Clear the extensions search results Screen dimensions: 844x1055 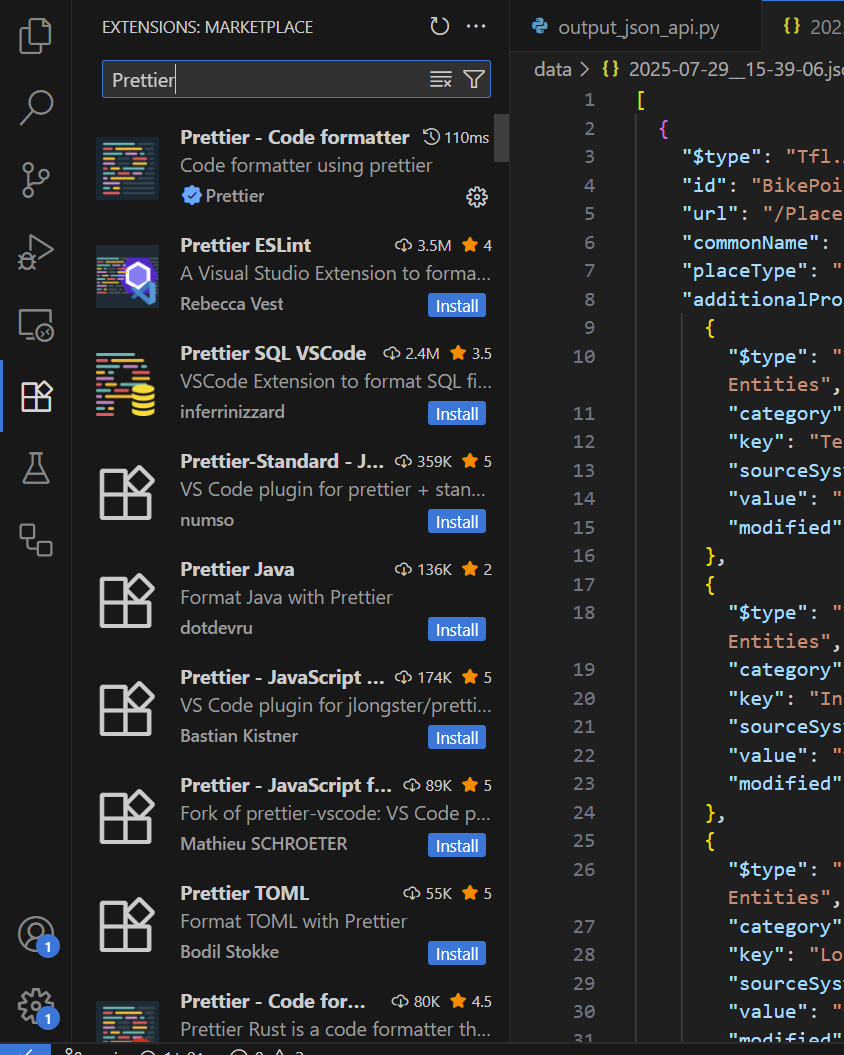(441, 79)
